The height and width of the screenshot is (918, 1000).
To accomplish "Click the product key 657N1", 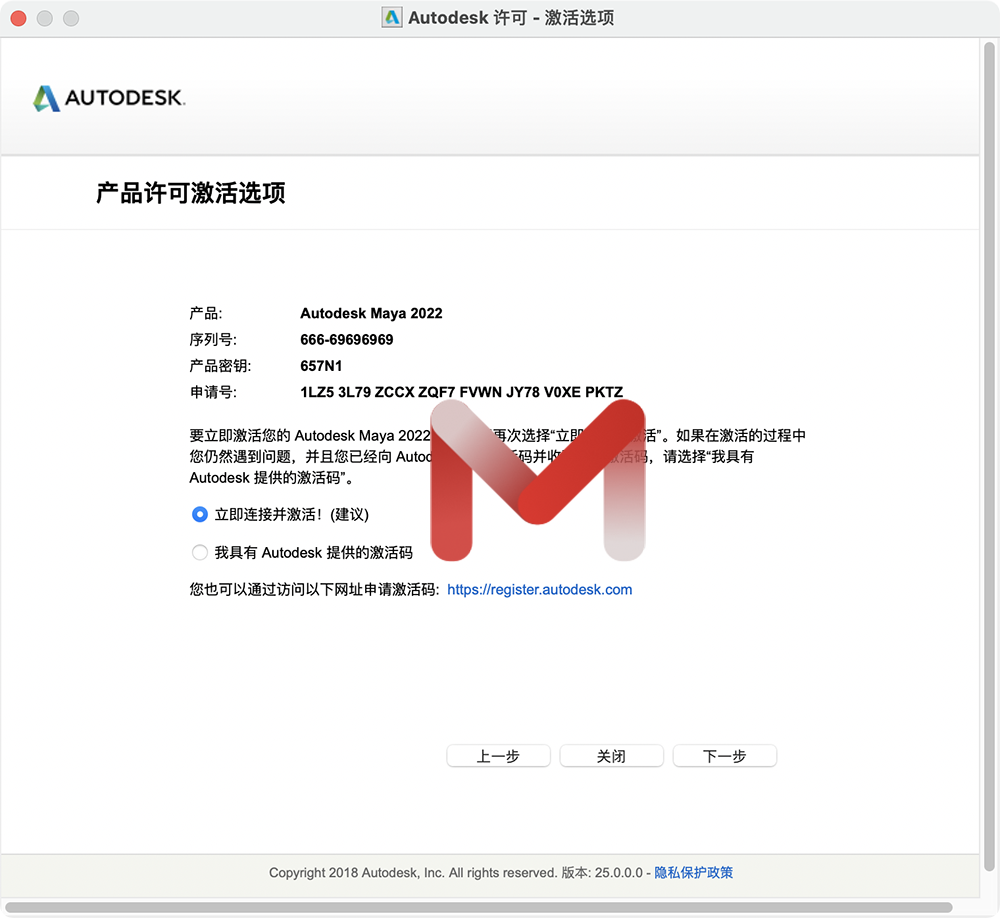I will pyautogui.click(x=321, y=366).
